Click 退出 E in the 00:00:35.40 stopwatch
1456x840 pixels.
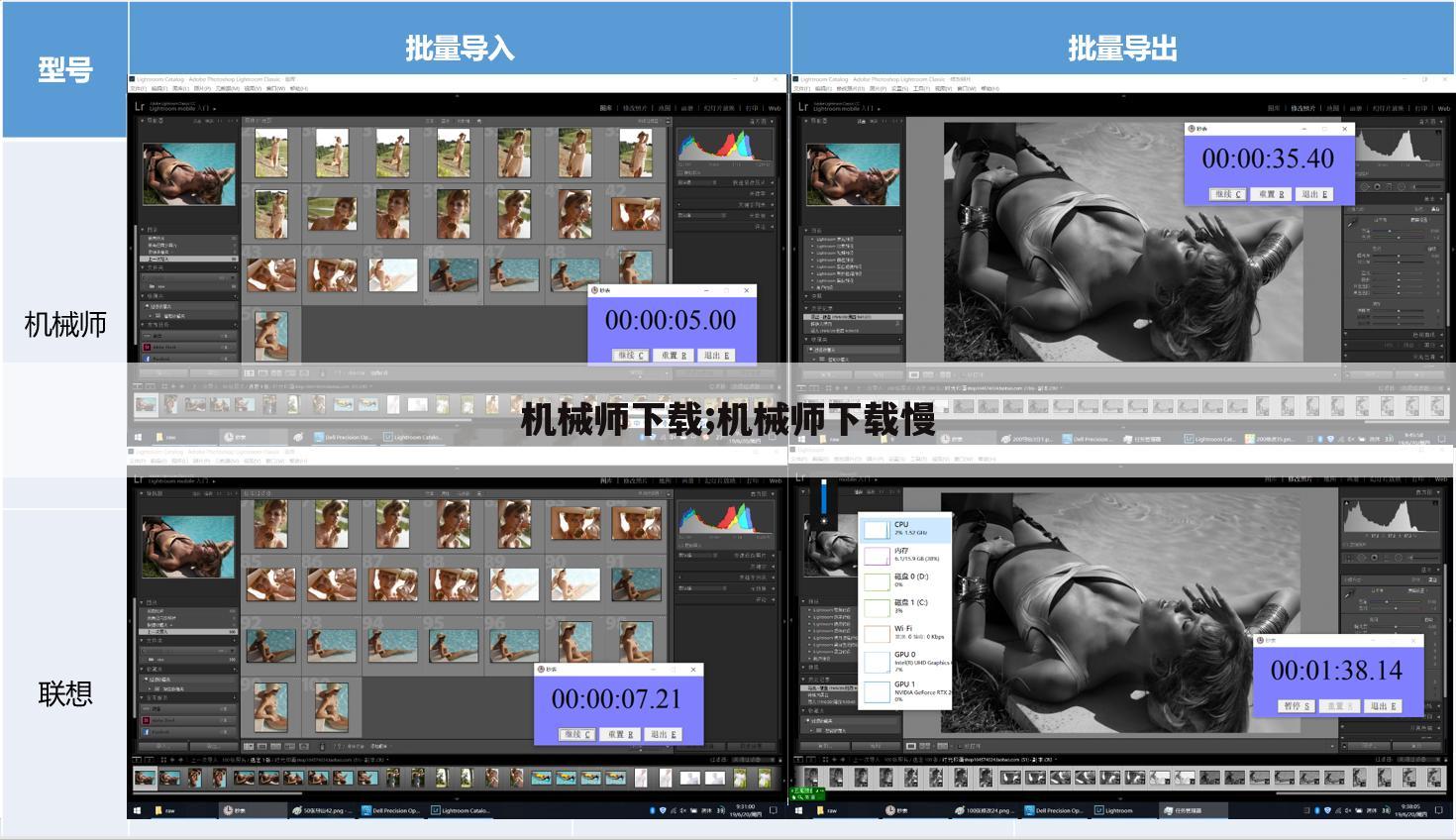(x=1313, y=194)
